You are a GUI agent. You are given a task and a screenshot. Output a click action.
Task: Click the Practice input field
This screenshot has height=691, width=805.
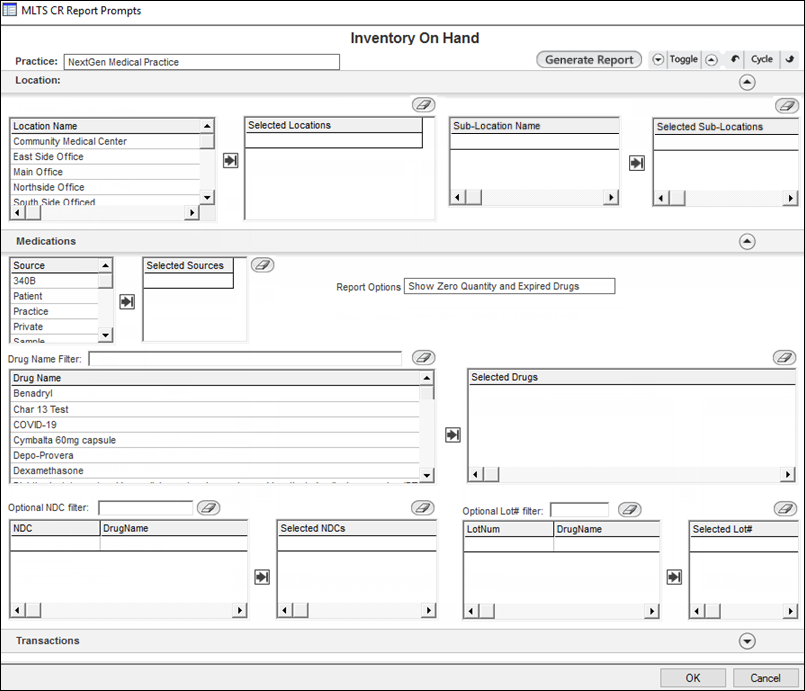point(201,62)
